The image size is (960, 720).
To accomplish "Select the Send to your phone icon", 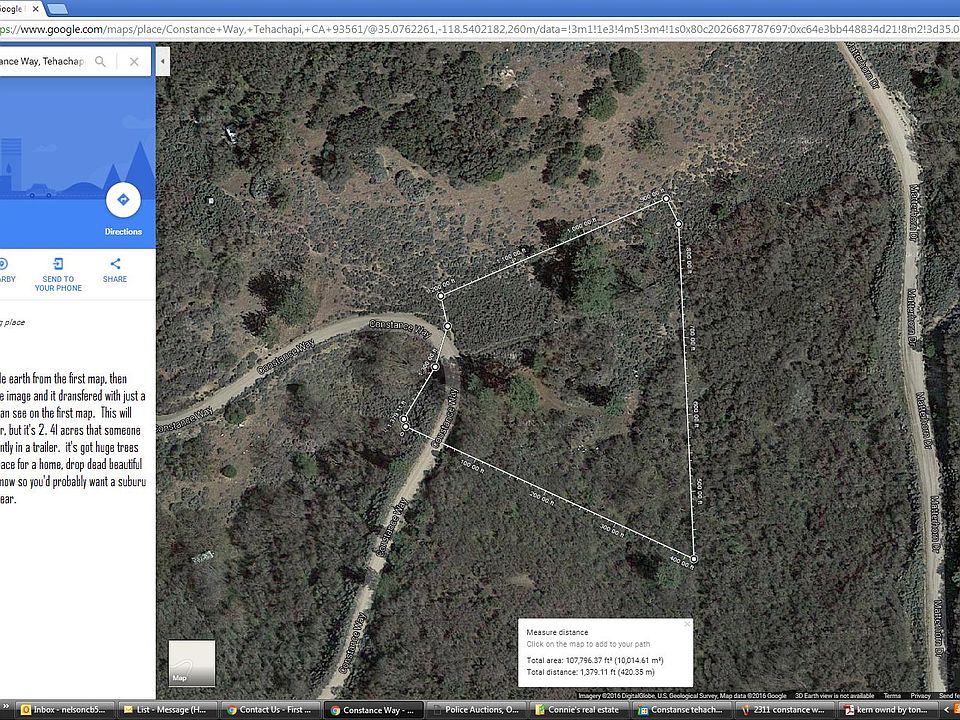I will click(57, 265).
